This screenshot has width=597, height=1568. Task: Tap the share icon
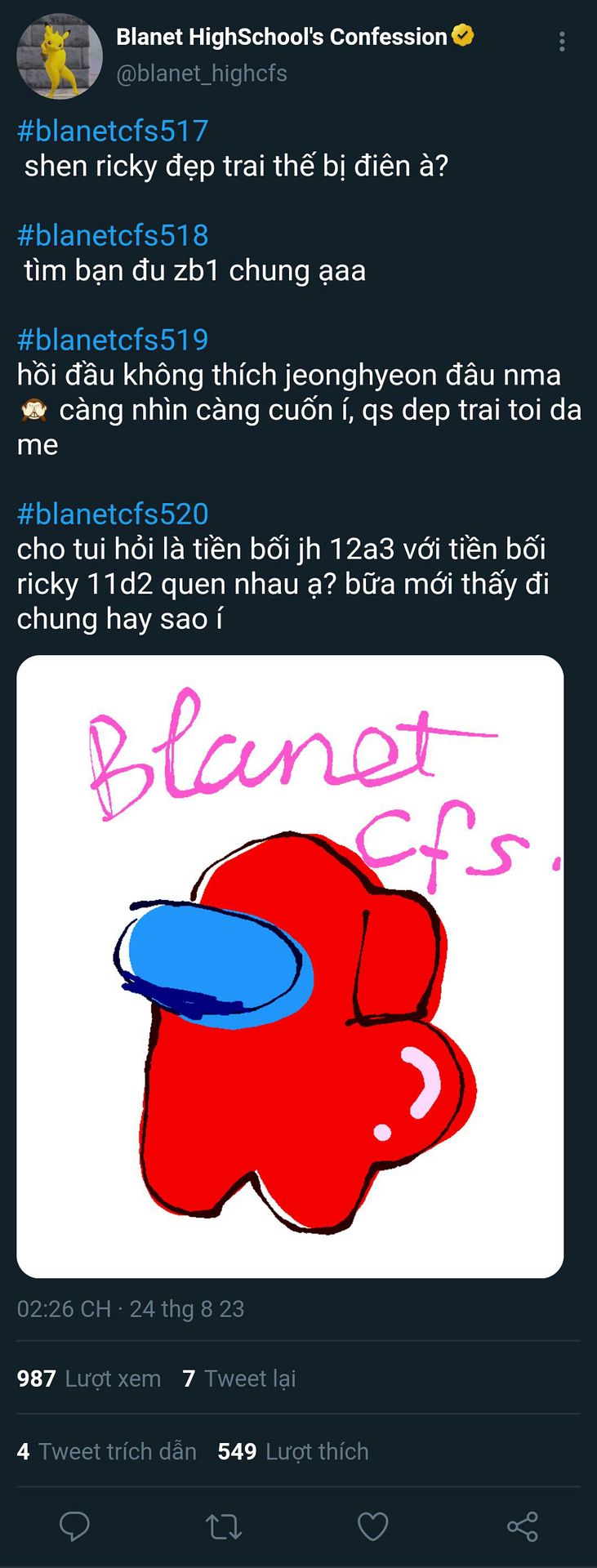click(x=523, y=1526)
